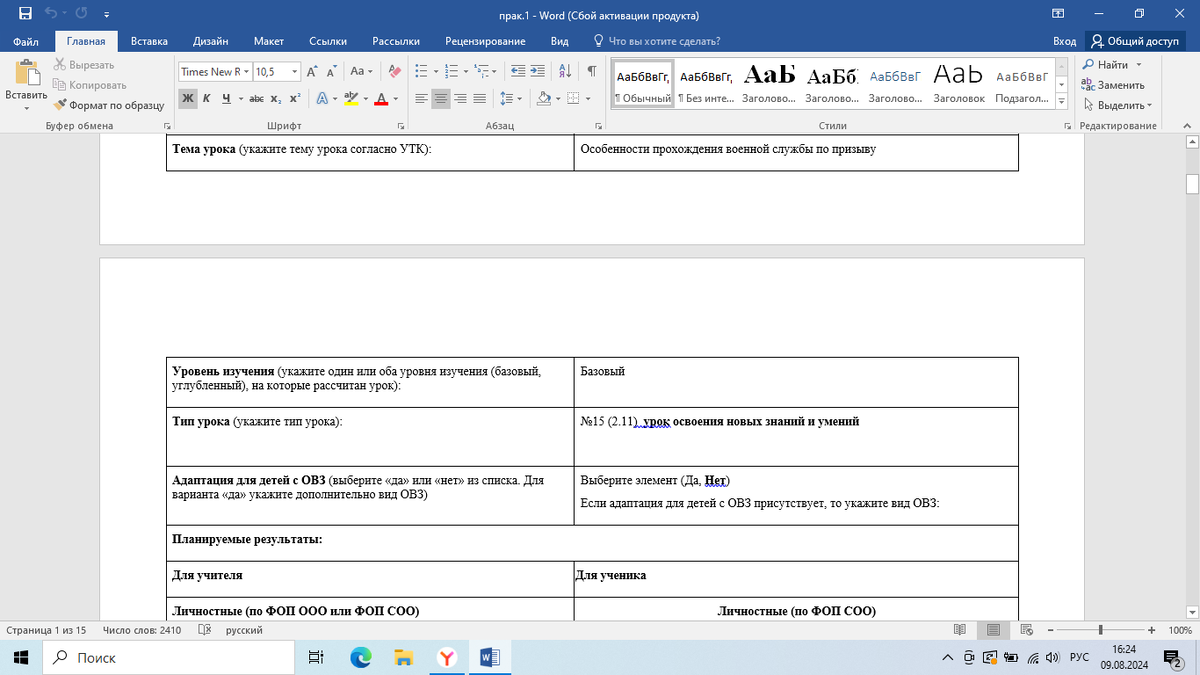The width and height of the screenshot is (1200, 675).
Task: Switch to the Ссылки tab
Action: pos(328,41)
